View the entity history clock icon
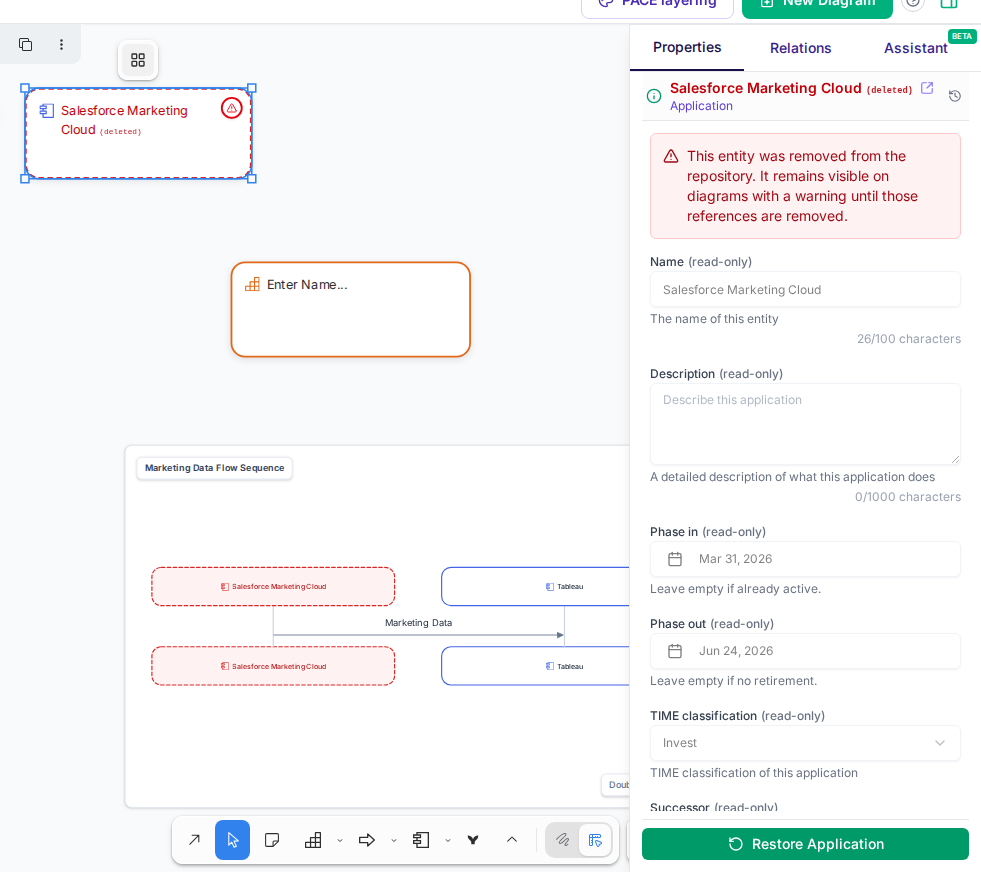Screen dimensions: 981x872 click(955, 96)
